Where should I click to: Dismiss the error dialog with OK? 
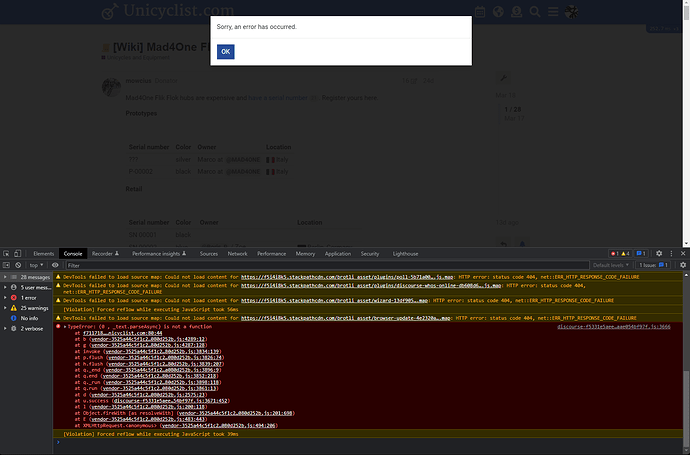tap(225, 51)
